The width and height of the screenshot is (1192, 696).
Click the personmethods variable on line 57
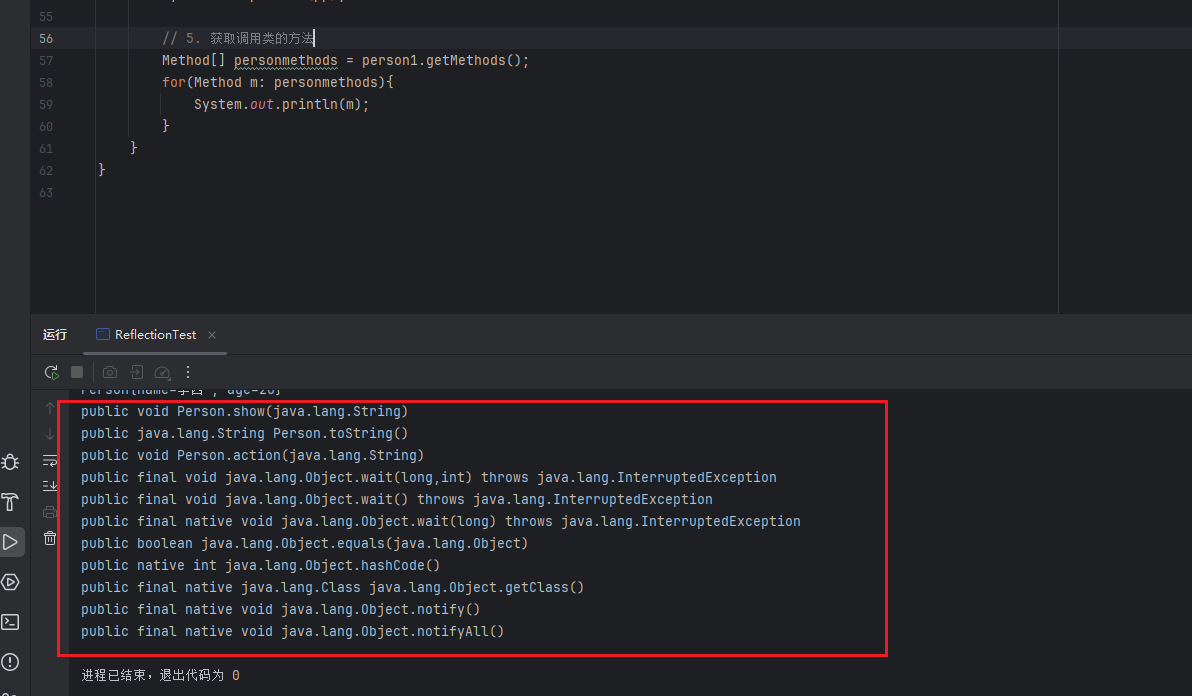pos(285,60)
